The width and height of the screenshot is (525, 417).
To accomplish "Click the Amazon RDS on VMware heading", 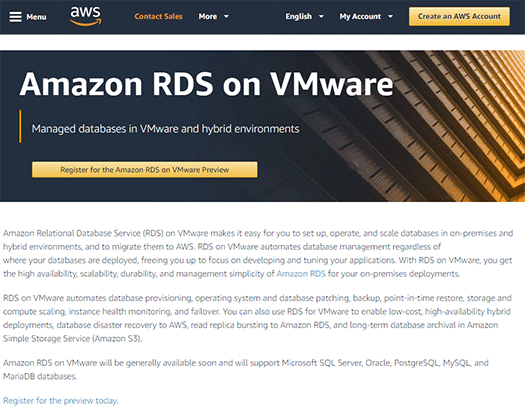I will click(206, 84).
